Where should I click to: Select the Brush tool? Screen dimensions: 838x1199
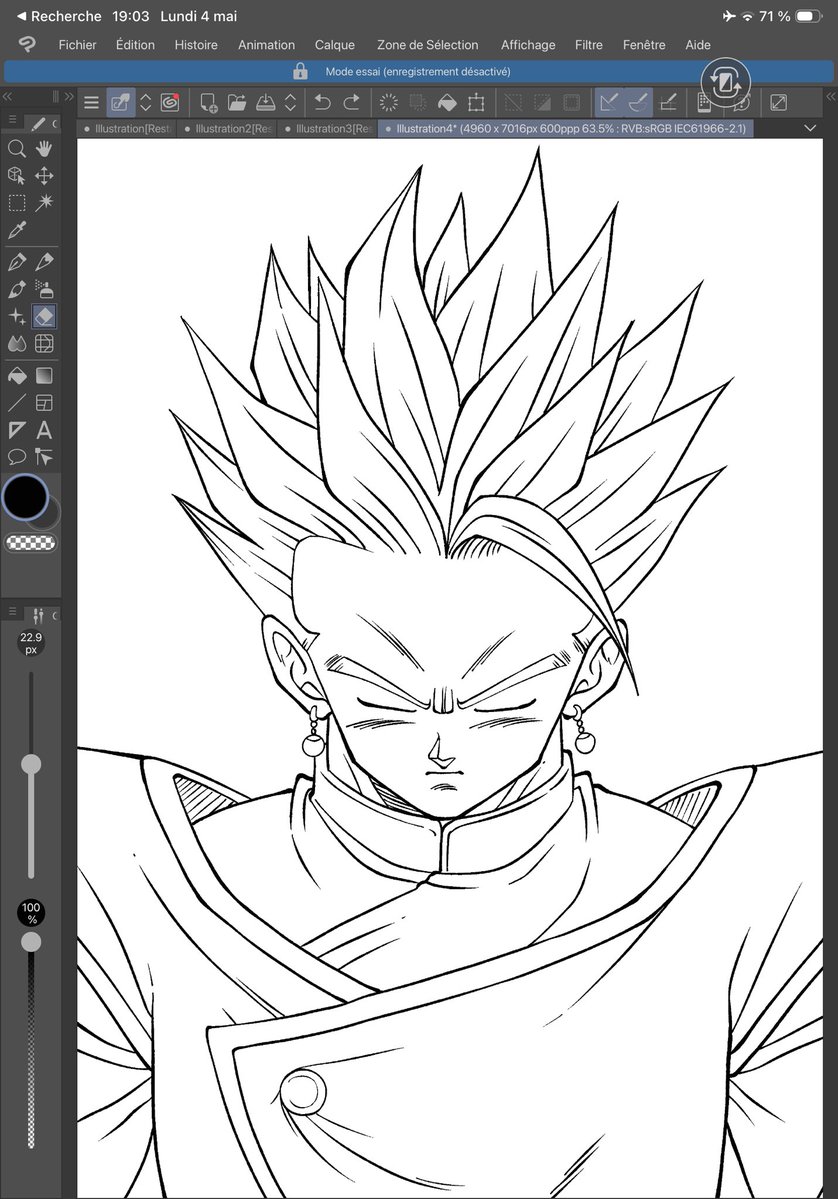tap(17, 290)
